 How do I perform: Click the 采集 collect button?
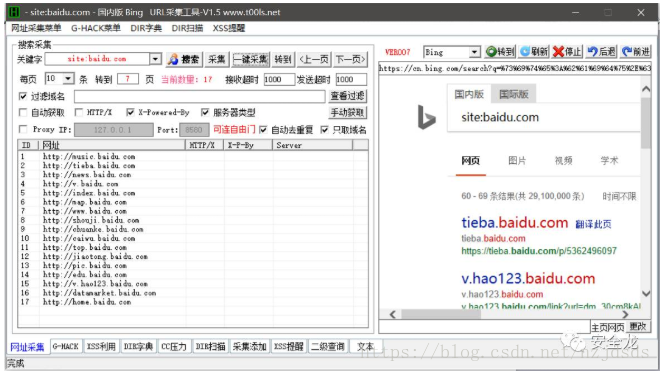tap(217, 59)
